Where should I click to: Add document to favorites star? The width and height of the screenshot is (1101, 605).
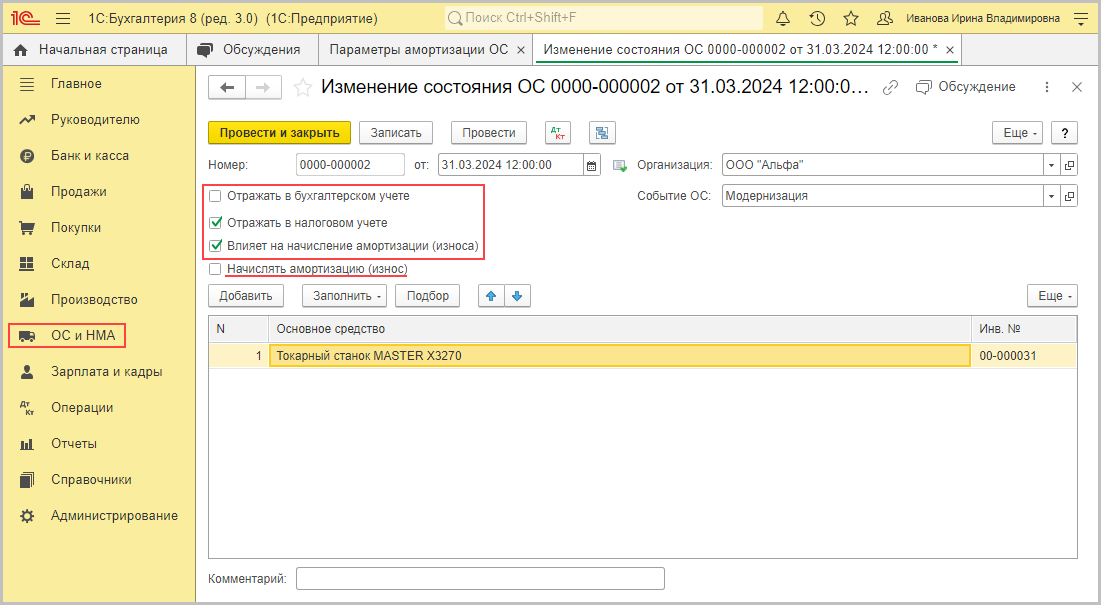pyautogui.click(x=303, y=88)
